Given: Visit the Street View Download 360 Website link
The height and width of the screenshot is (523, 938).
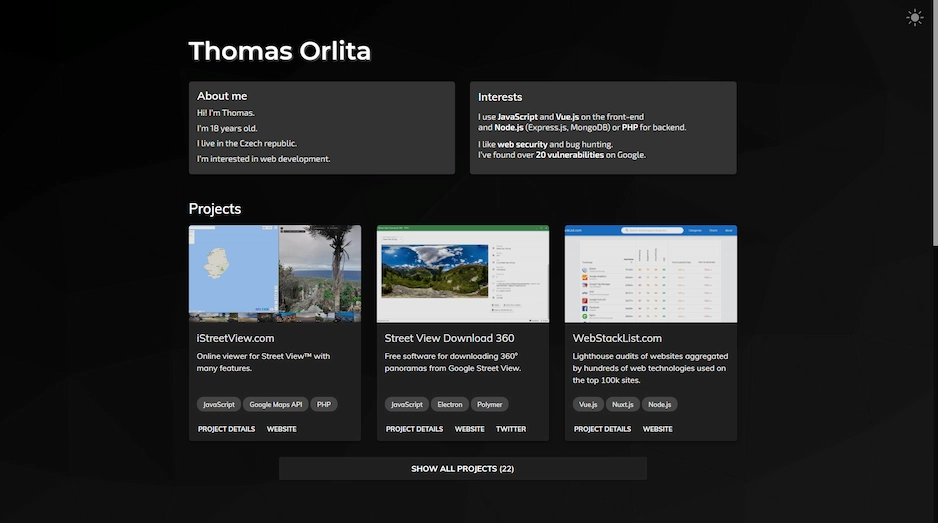Looking at the screenshot, I should (469, 429).
